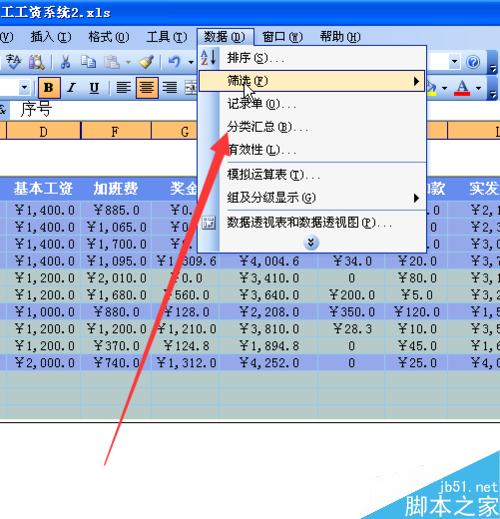The image size is (500, 519).
Task: Expand the standard toolbar options
Action: pyautogui.click(x=493, y=62)
